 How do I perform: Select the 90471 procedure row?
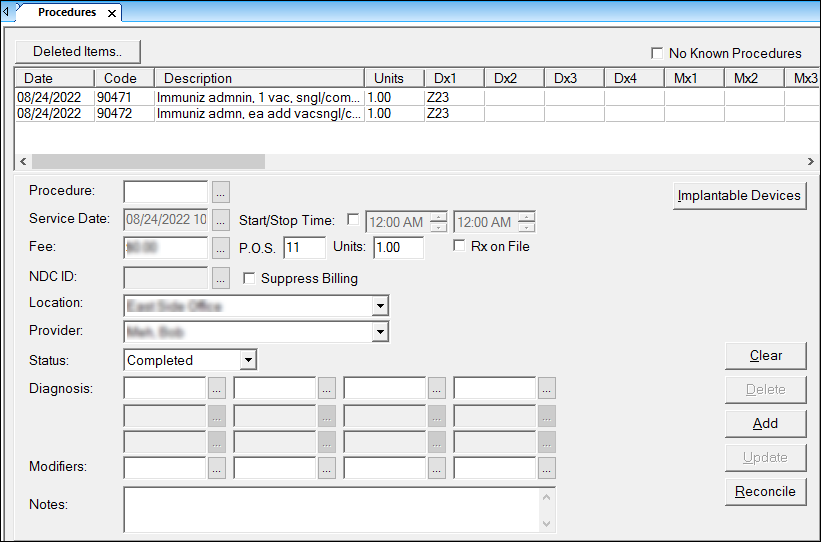(x=417, y=97)
